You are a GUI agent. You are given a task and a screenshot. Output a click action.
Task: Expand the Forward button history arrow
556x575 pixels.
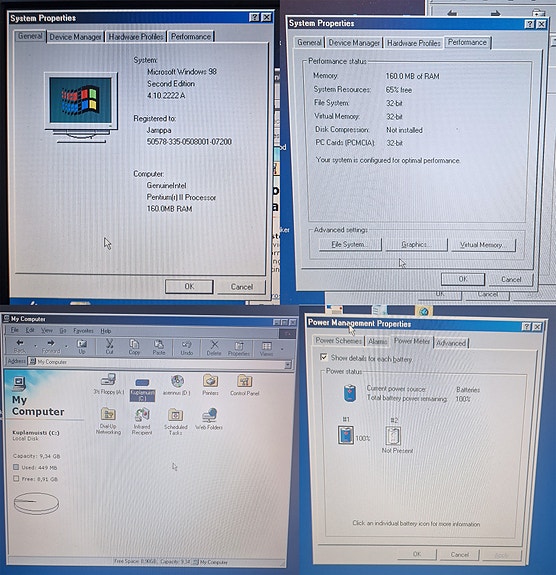(x=66, y=346)
